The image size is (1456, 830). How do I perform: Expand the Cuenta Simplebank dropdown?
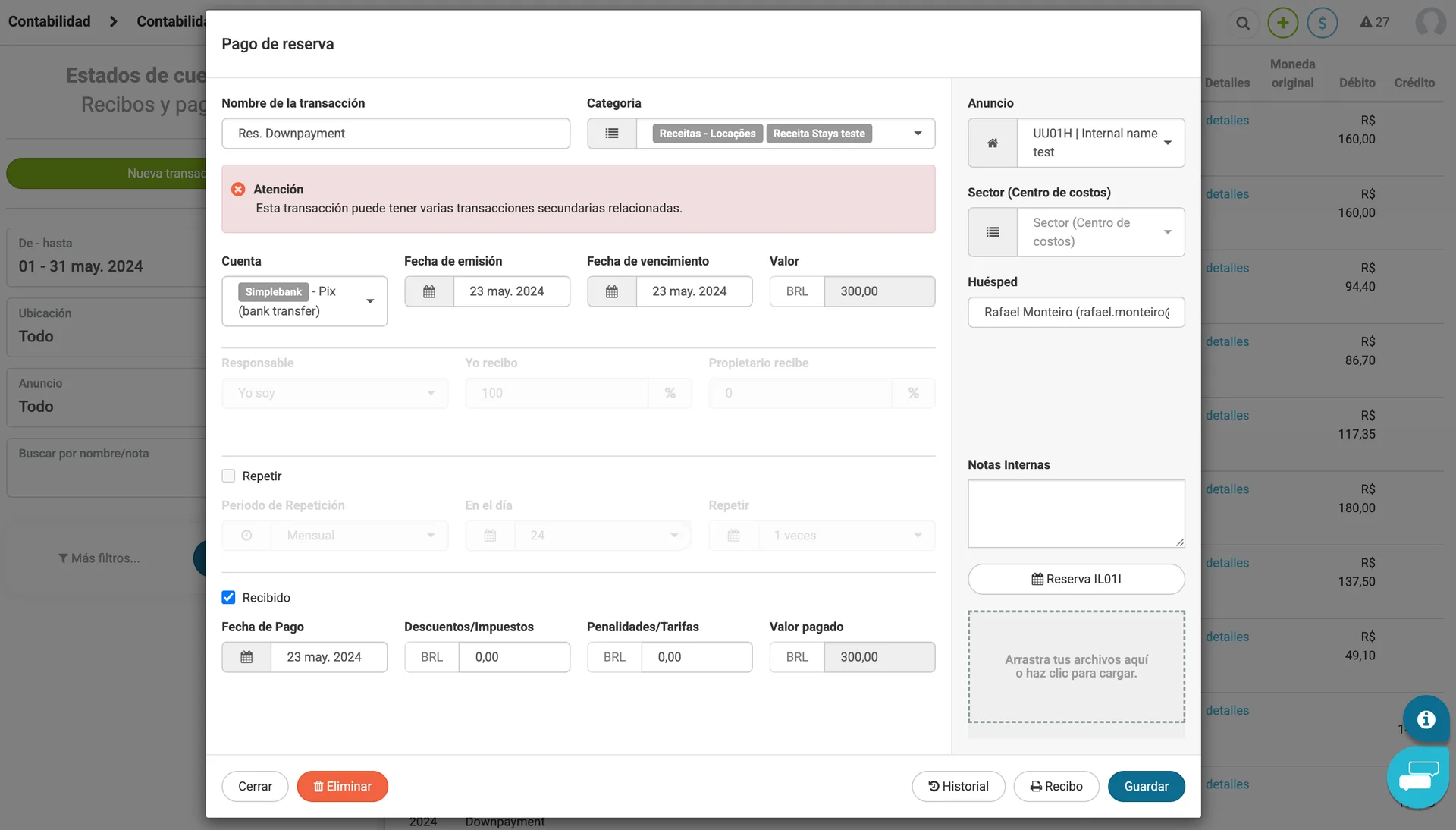370,301
